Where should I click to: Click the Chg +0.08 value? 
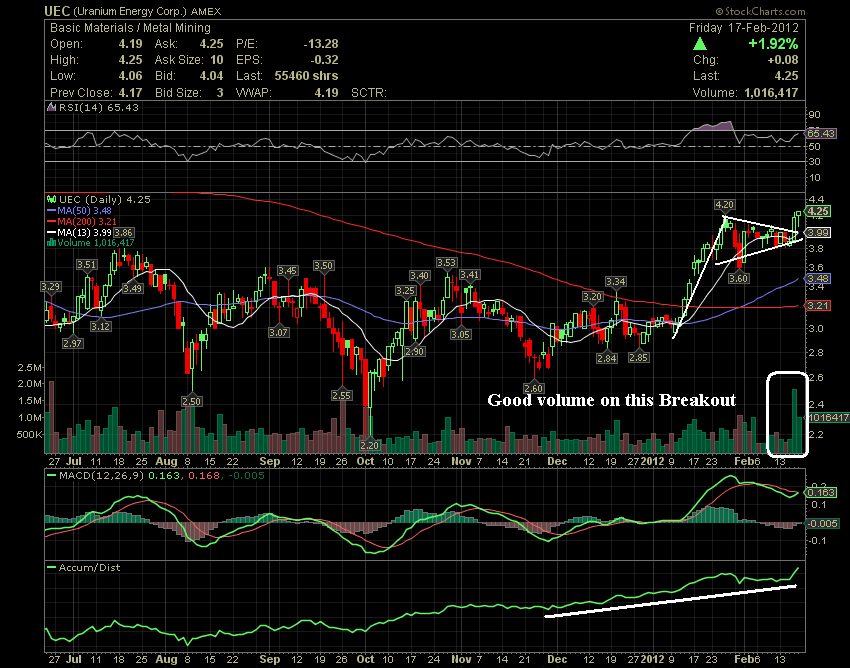pos(783,60)
